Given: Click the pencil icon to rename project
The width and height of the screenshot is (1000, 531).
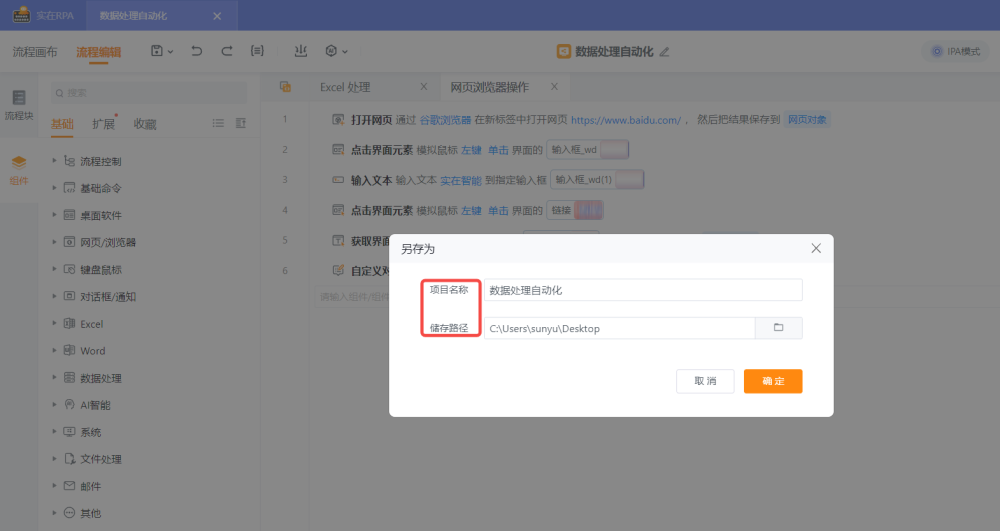Looking at the screenshot, I should click(x=664, y=52).
